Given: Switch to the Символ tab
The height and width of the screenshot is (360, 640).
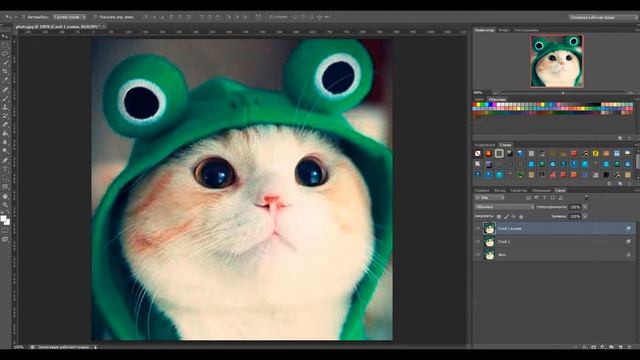Looking at the screenshot, I should point(482,190).
